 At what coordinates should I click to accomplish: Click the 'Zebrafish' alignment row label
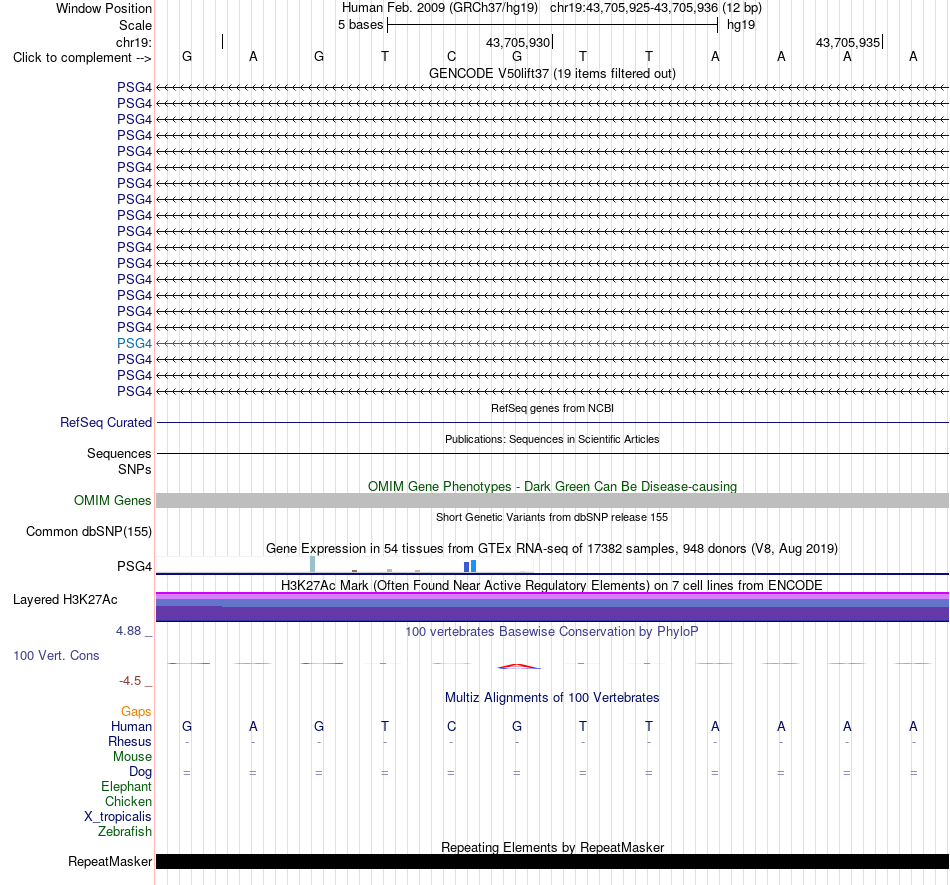click(125, 831)
